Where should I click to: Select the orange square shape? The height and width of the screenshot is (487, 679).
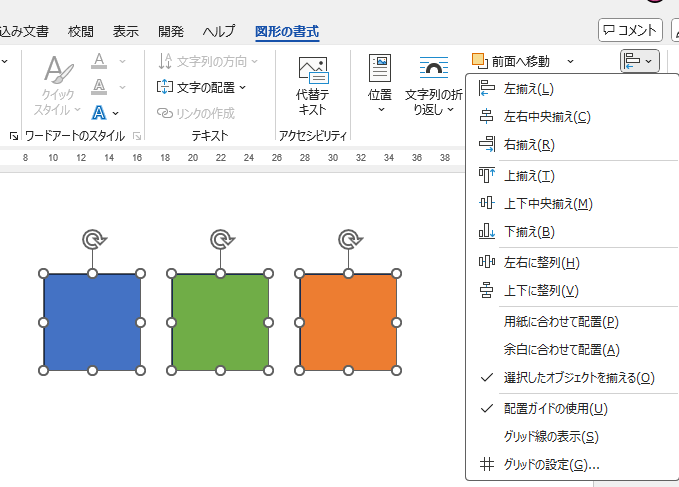coord(348,322)
